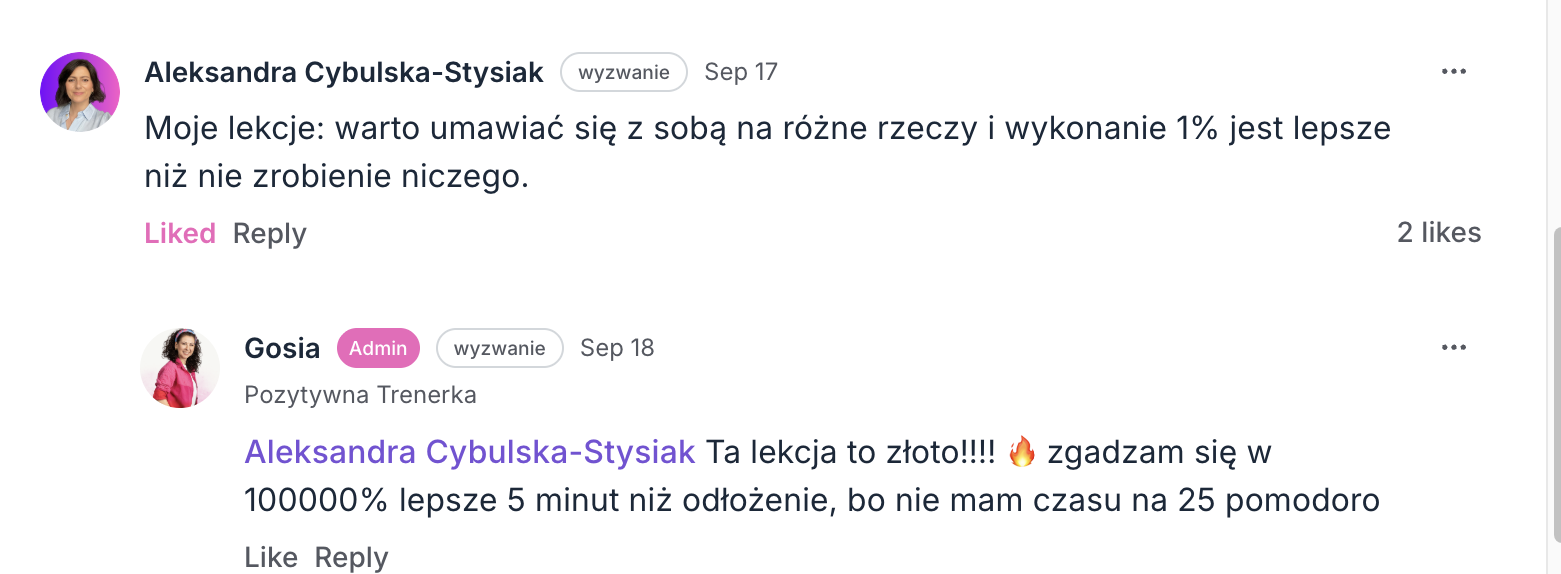1561x574 pixels.
Task: Click the purple Aleksandra Cybulska-Stysiak mention
Action: [x=470, y=452]
